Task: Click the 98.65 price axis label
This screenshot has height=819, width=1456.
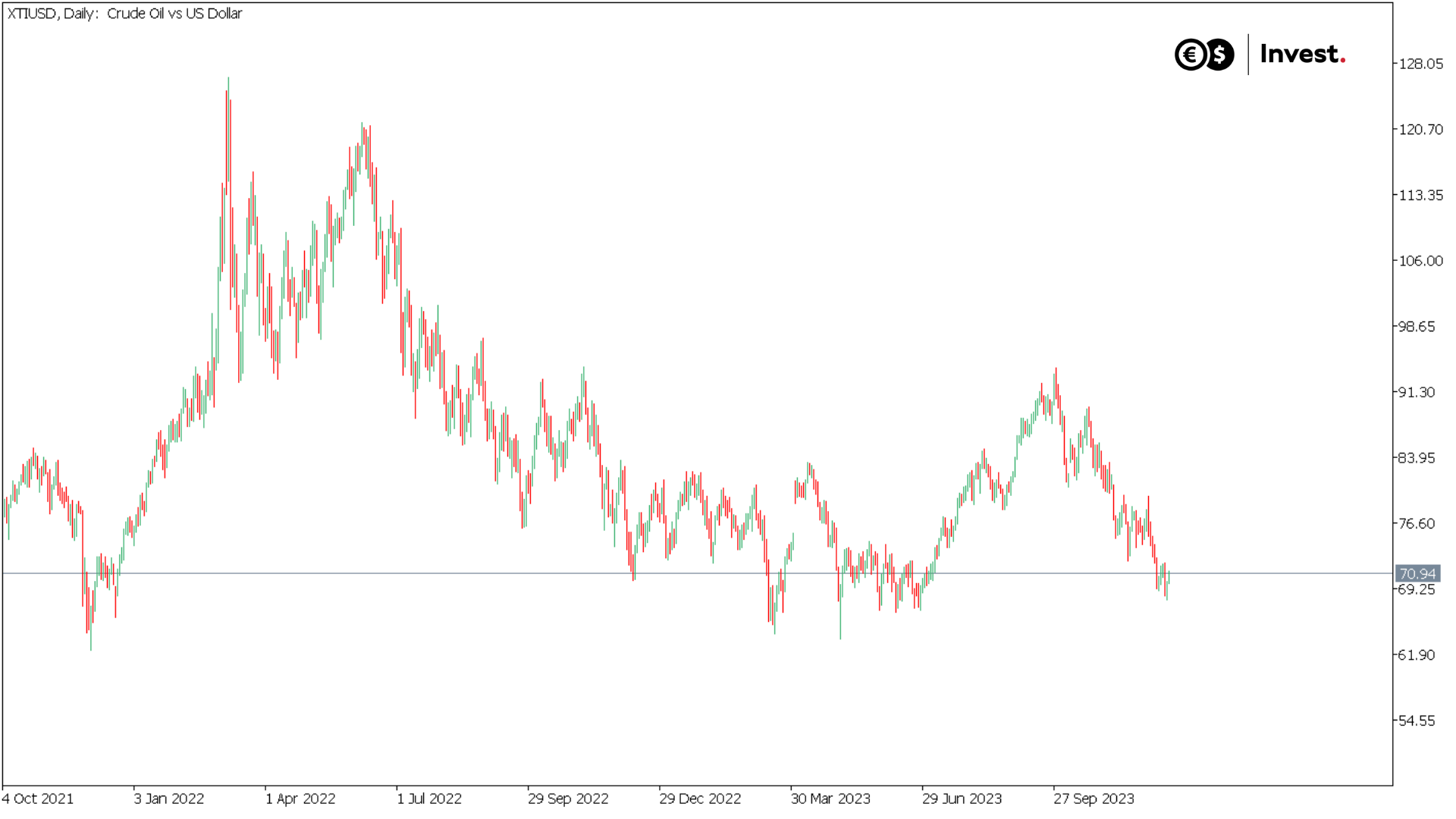Action: [x=1417, y=327]
